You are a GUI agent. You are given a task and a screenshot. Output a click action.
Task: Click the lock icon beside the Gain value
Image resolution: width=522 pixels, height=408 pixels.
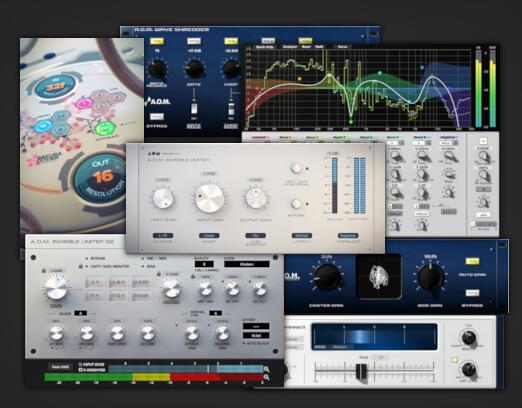44,270
